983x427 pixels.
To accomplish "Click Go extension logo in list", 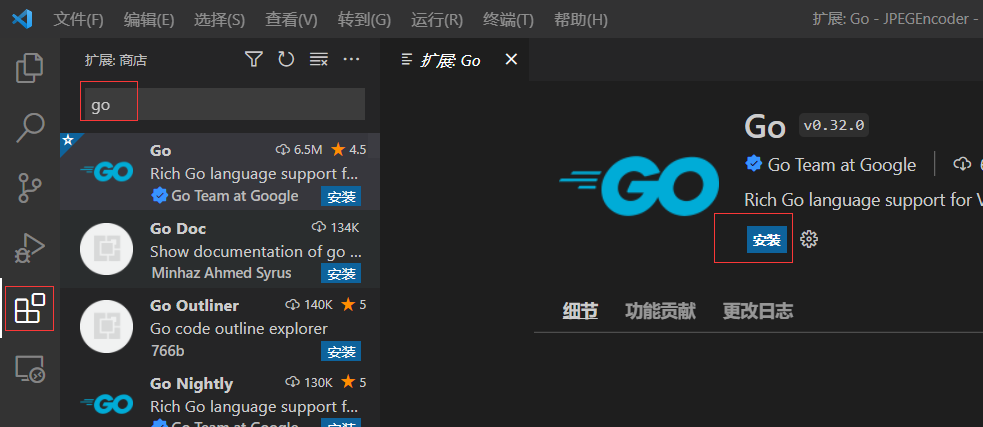I will tap(107, 171).
